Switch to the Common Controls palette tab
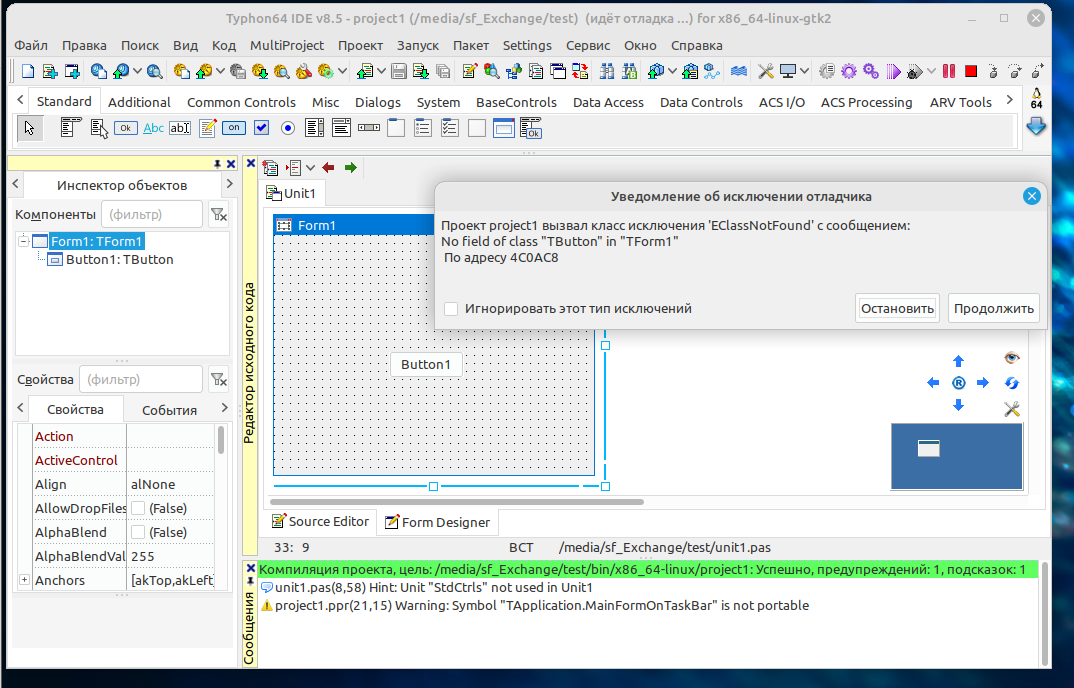 [x=241, y=102]
